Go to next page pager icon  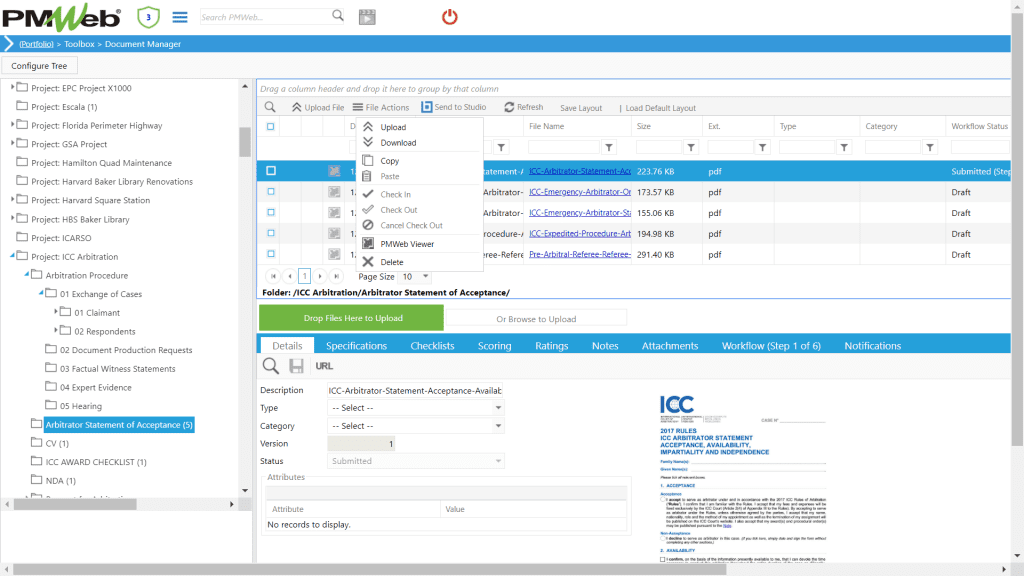(x=320, y=276)
